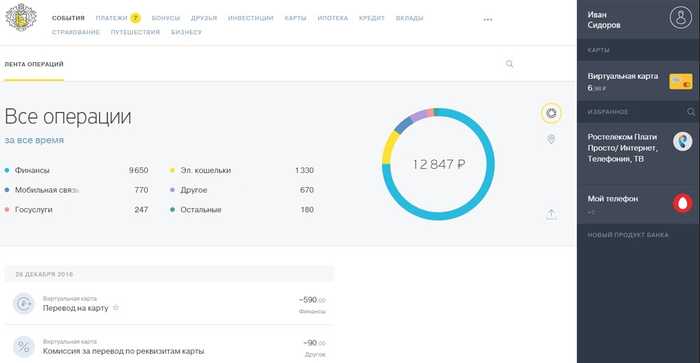Open the Страхование section
The height and width of the screenshot is (363, 700).
(x=76, y=32)
